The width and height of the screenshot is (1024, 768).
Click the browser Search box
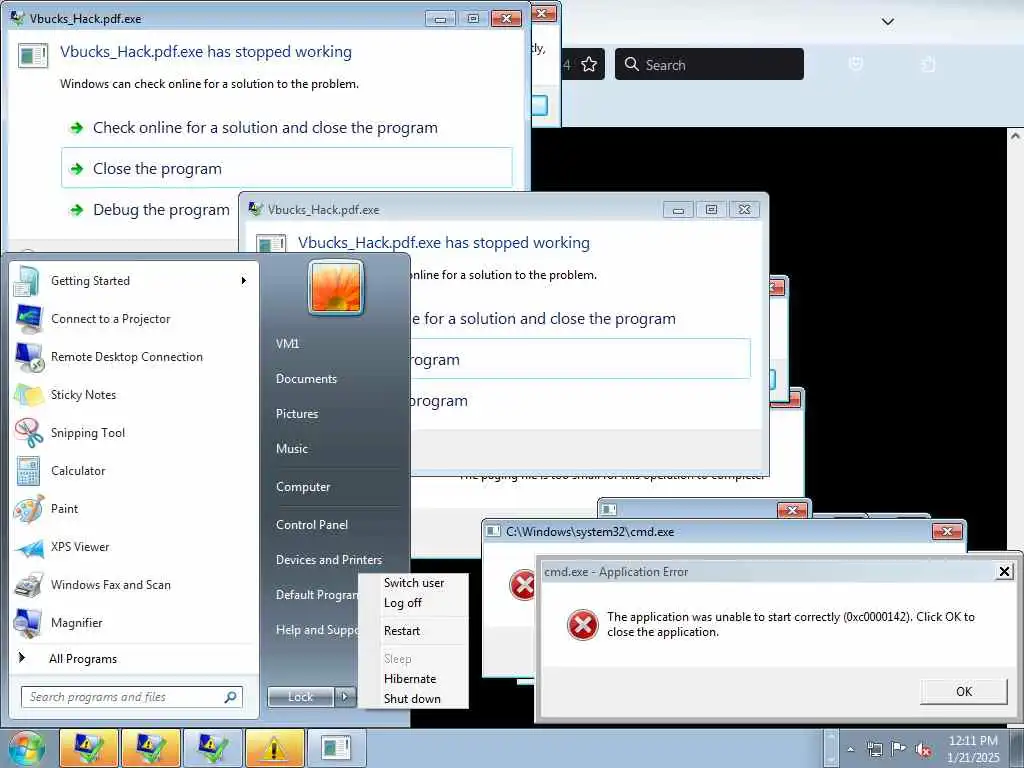pos(709,64)
